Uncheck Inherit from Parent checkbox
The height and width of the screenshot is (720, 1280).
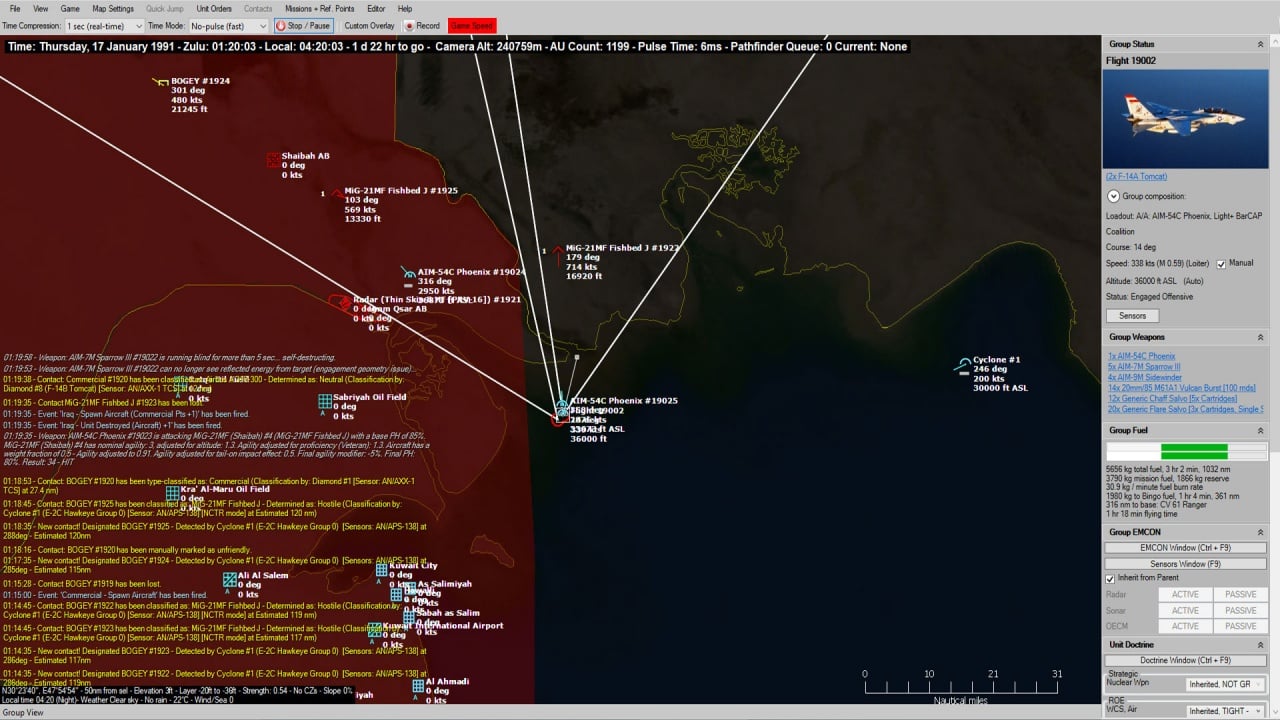click(1110, 578)
